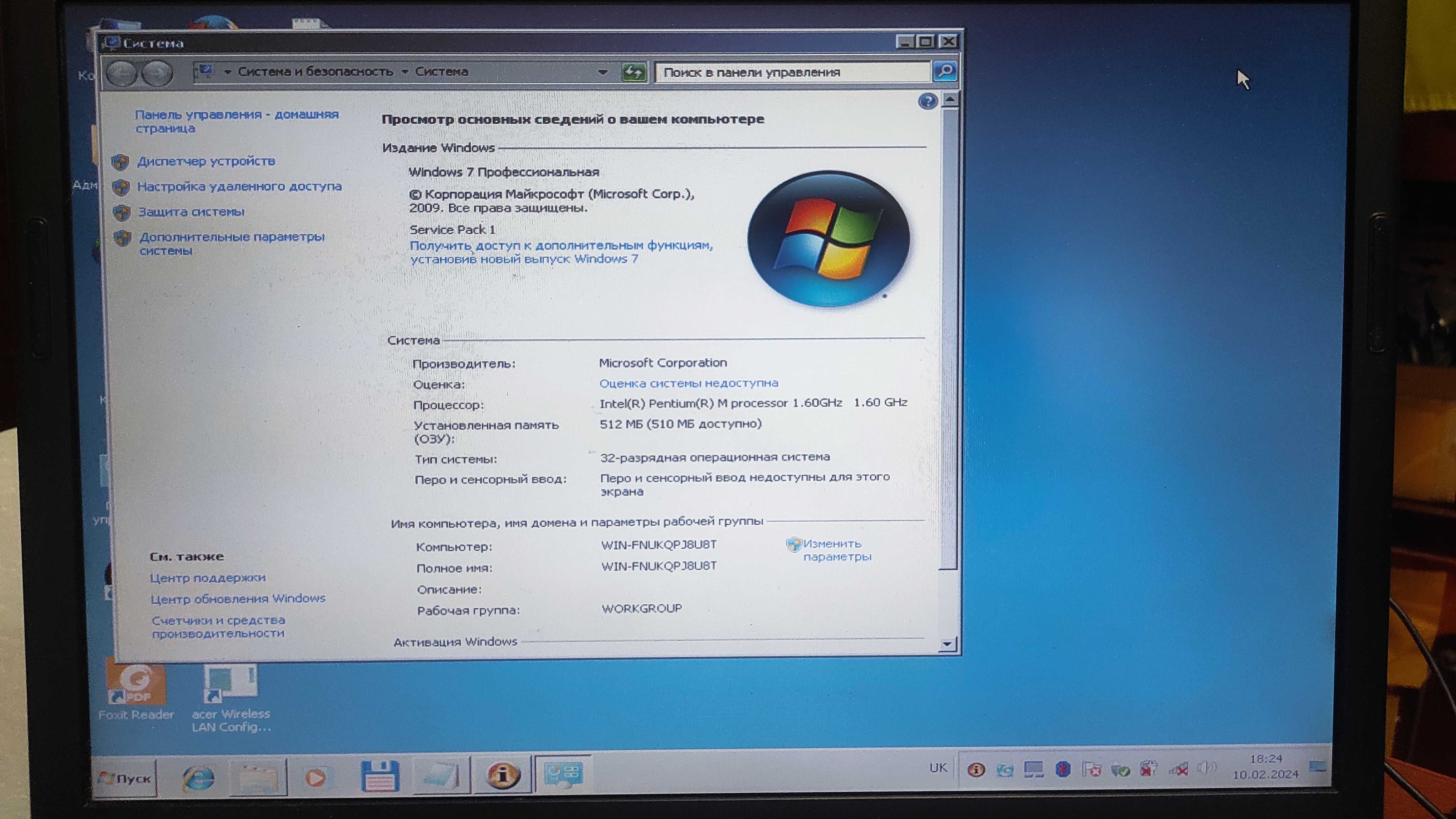Click the Windows 7 logo image

click(x=829, y=239)
